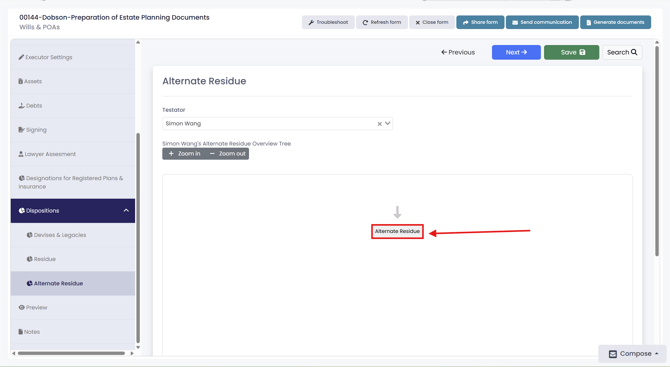Save the Alternate Residue form
Viewport: 670px width, 367px height.
[571, 52]
